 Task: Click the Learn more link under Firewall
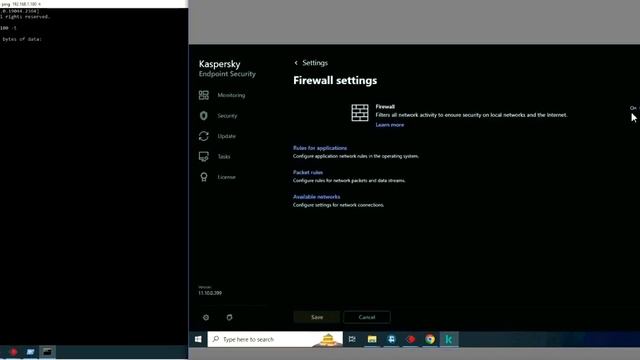[x=390, y=125]
